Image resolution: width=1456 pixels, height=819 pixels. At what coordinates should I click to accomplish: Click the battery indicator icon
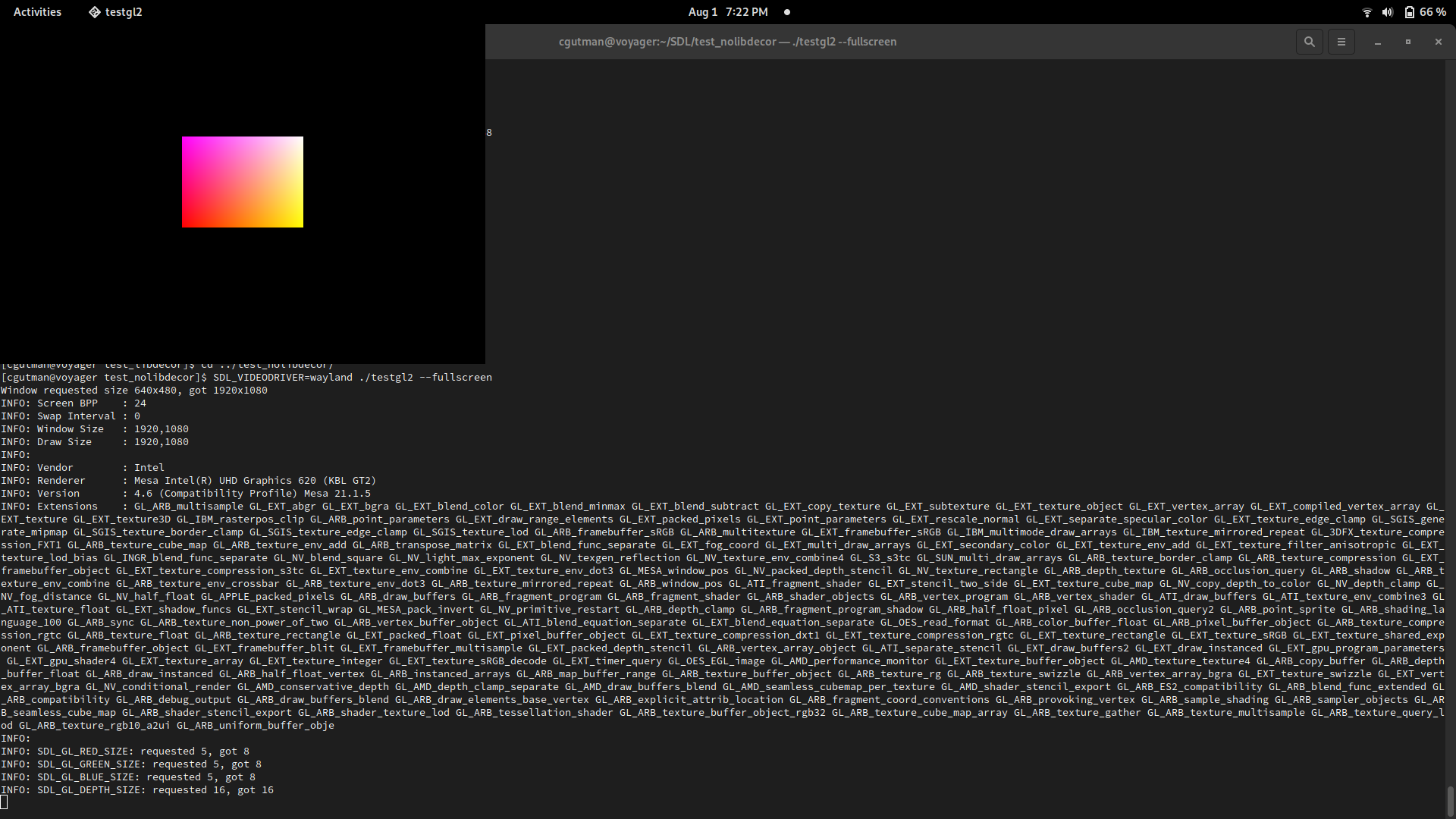1409,12
